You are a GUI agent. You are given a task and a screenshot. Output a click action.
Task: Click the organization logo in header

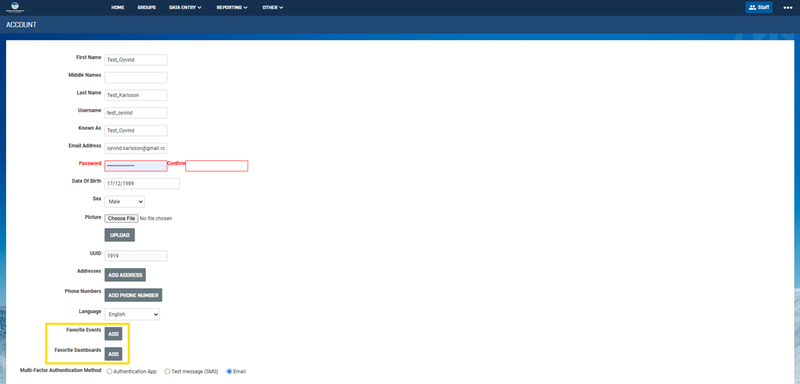[14, 7]
